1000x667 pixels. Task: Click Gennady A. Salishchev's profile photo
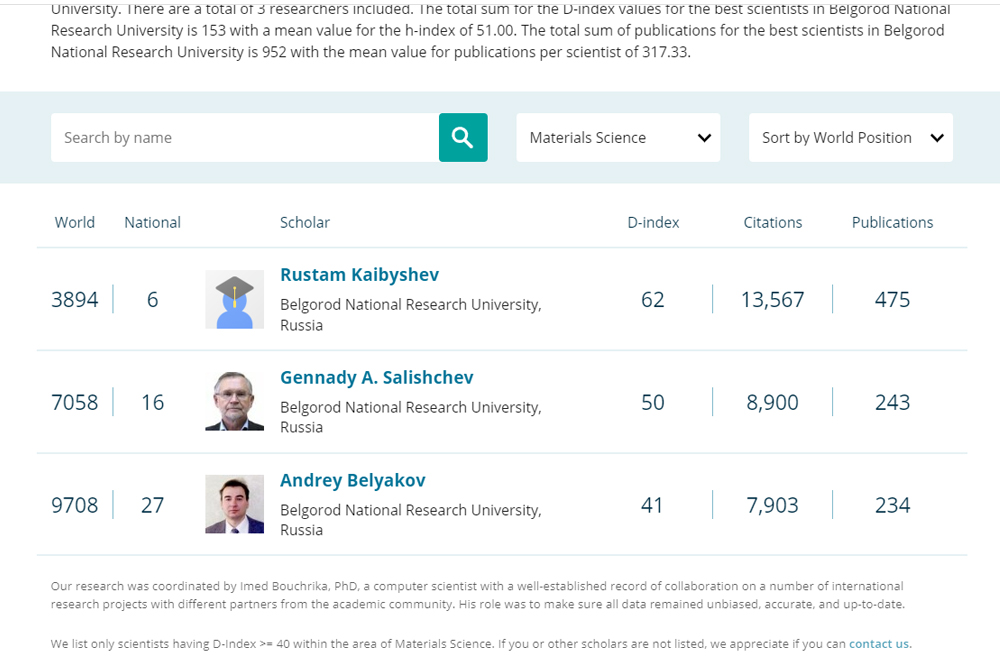point(234,402)
